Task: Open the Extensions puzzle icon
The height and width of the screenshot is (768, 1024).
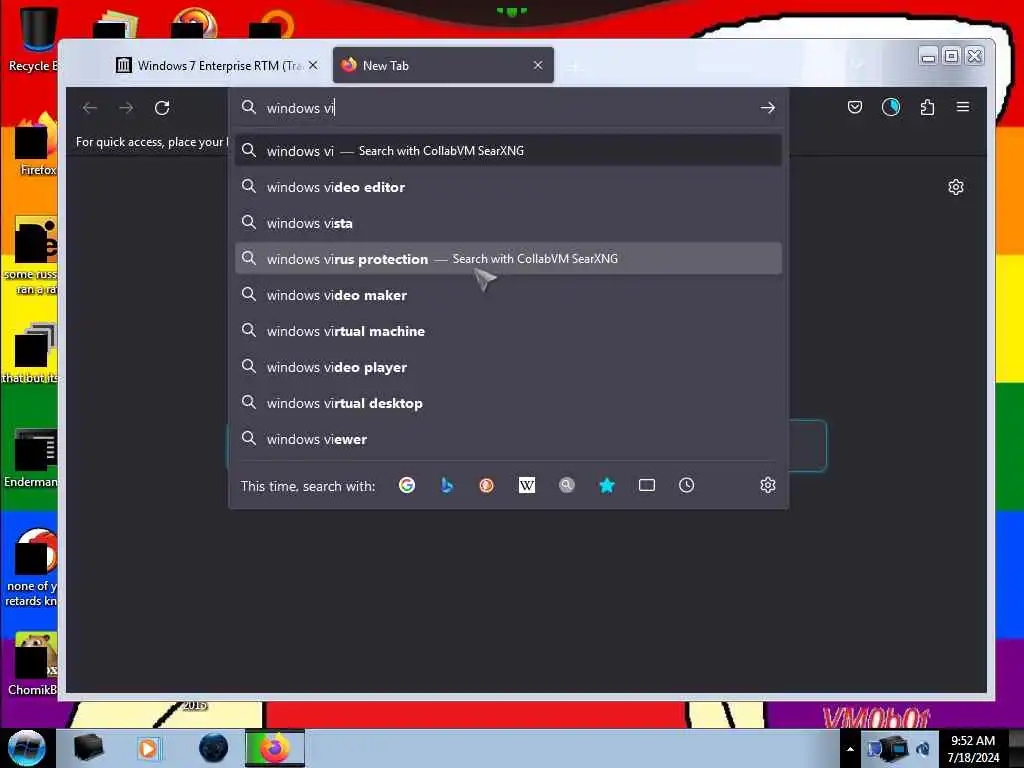Action: pos(927,107)
